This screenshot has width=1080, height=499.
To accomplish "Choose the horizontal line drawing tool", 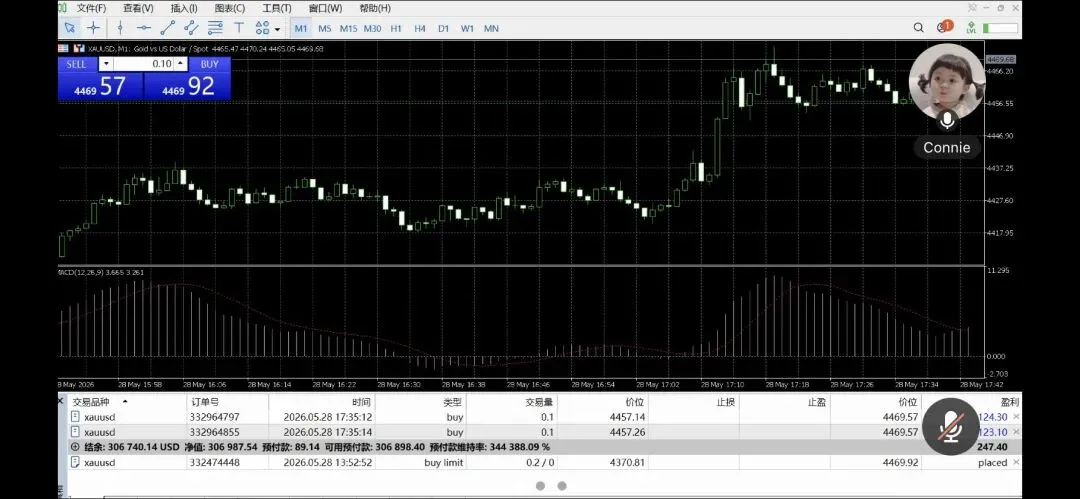I will tap(143, 28).
